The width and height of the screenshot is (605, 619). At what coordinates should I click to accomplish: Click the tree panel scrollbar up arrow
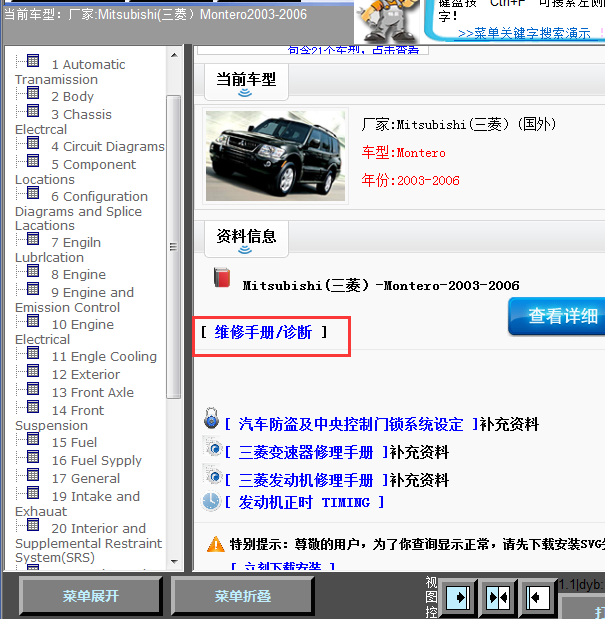(174, 55)
